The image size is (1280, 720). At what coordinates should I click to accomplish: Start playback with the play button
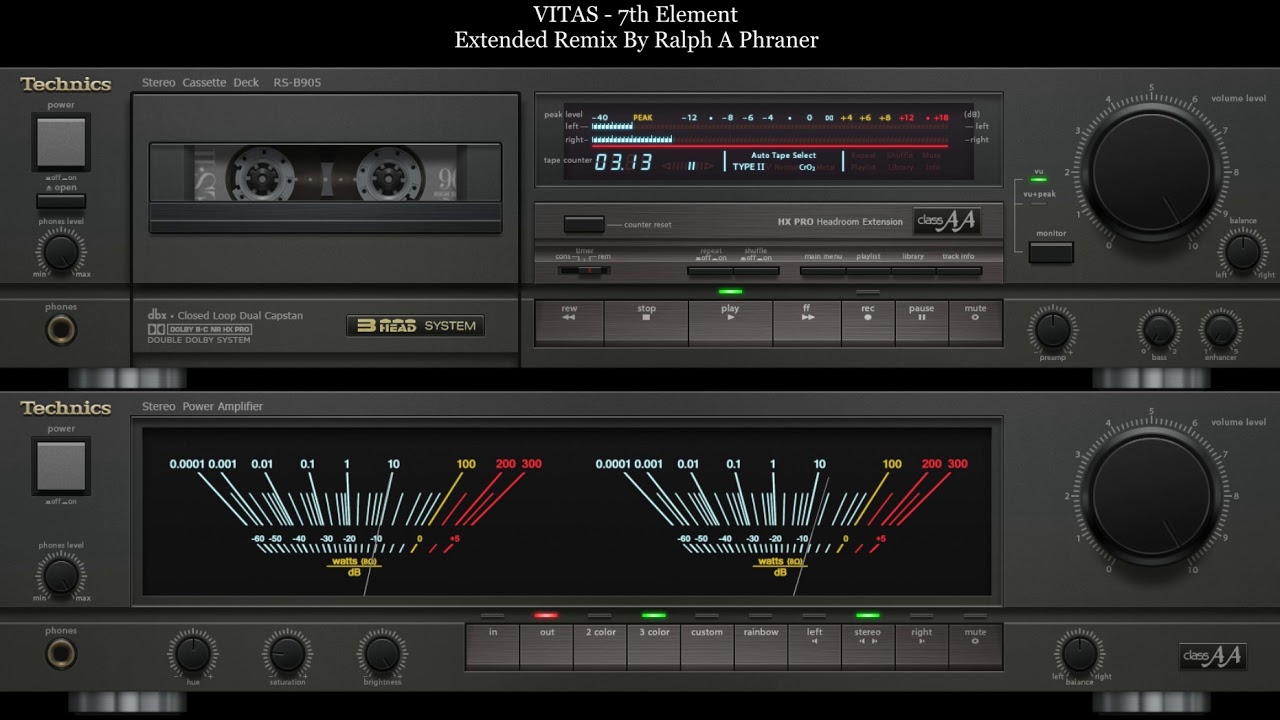pos(730,322)
